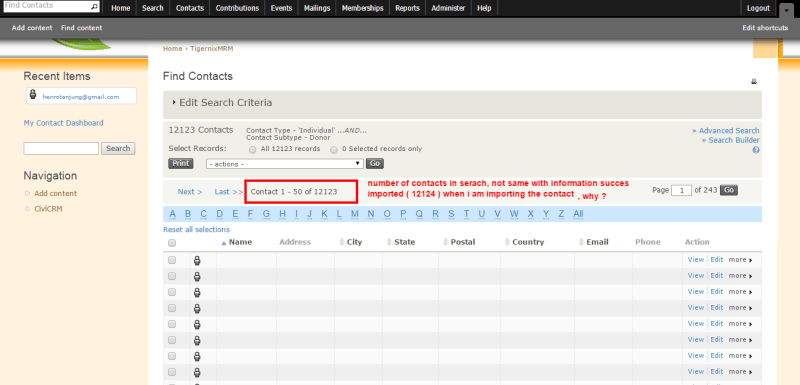Screen dimensions: 800x385
Task: Click Go button beside actions dropdown
Action: click(x=375, y=164)
